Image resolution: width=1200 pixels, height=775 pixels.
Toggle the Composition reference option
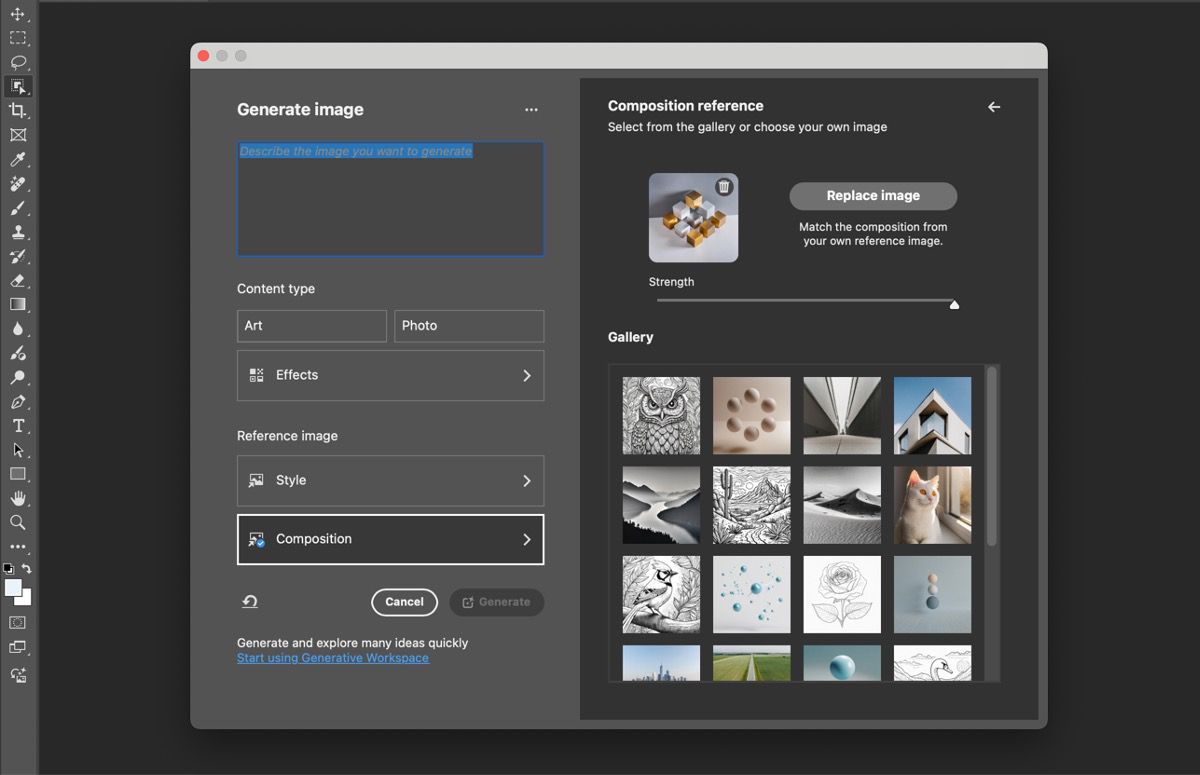click(x=390, y=538)
